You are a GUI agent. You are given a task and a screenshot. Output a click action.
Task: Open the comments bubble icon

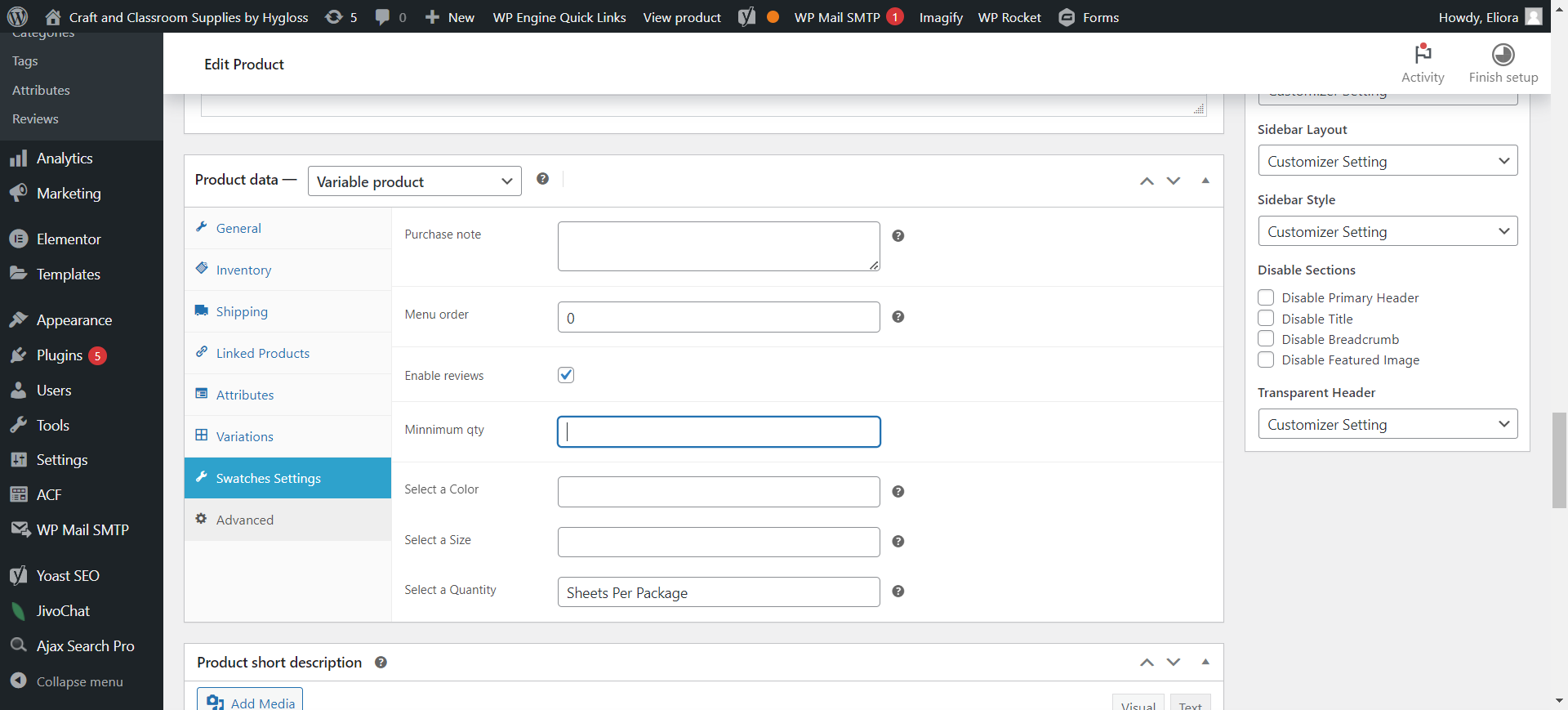pyautogui.click(x=382, y=17)
